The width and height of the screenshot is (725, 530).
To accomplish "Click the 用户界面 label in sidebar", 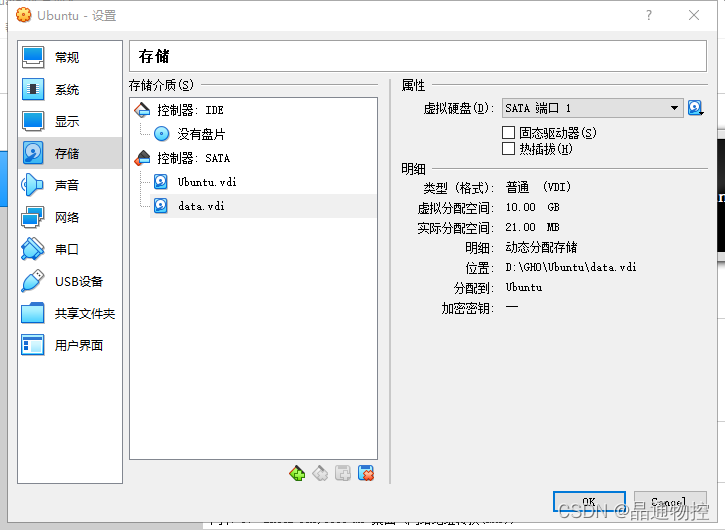I will click(79, 345).
